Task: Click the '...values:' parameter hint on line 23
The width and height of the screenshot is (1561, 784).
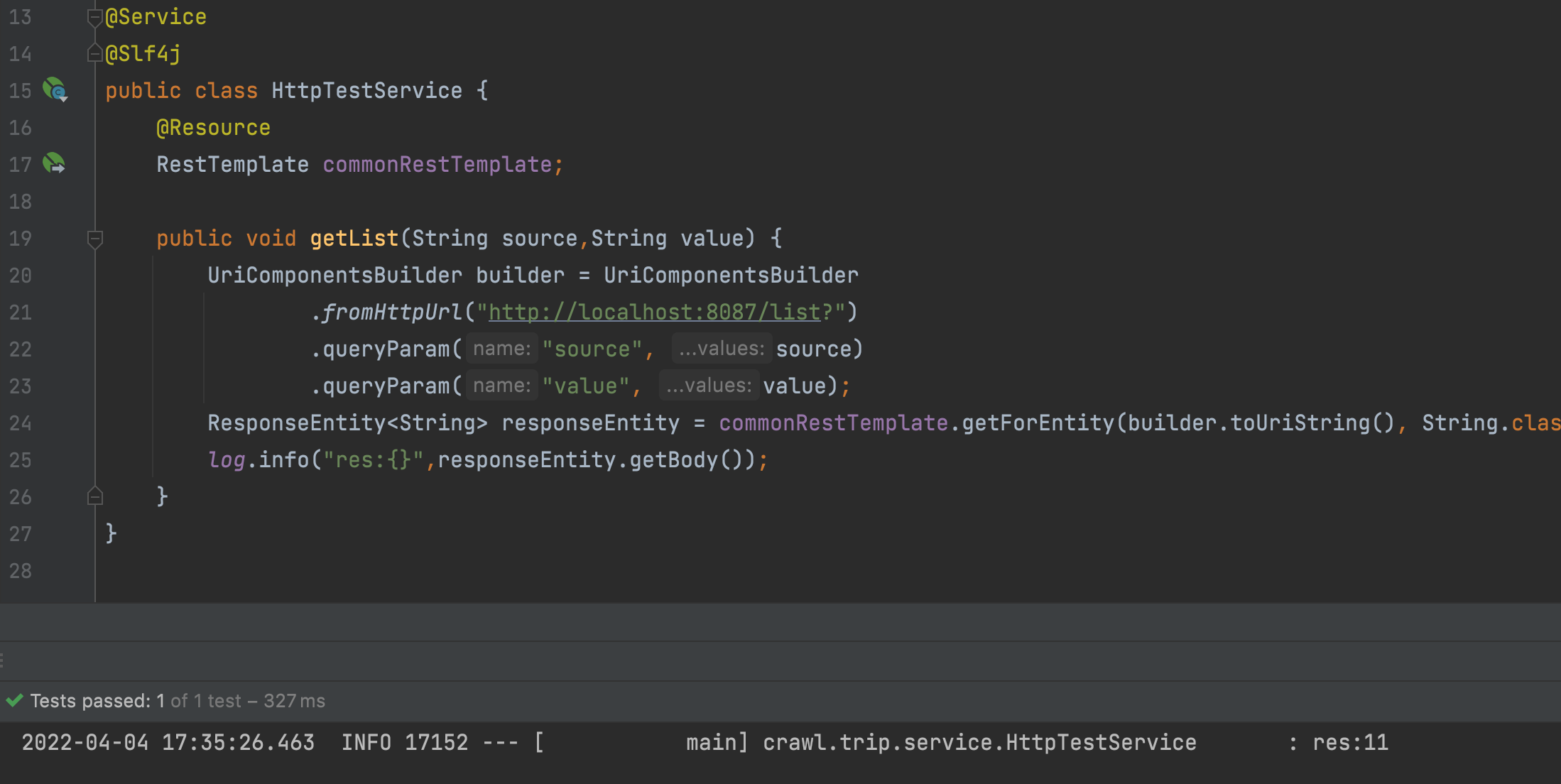Action: click(x=709, y=386)
